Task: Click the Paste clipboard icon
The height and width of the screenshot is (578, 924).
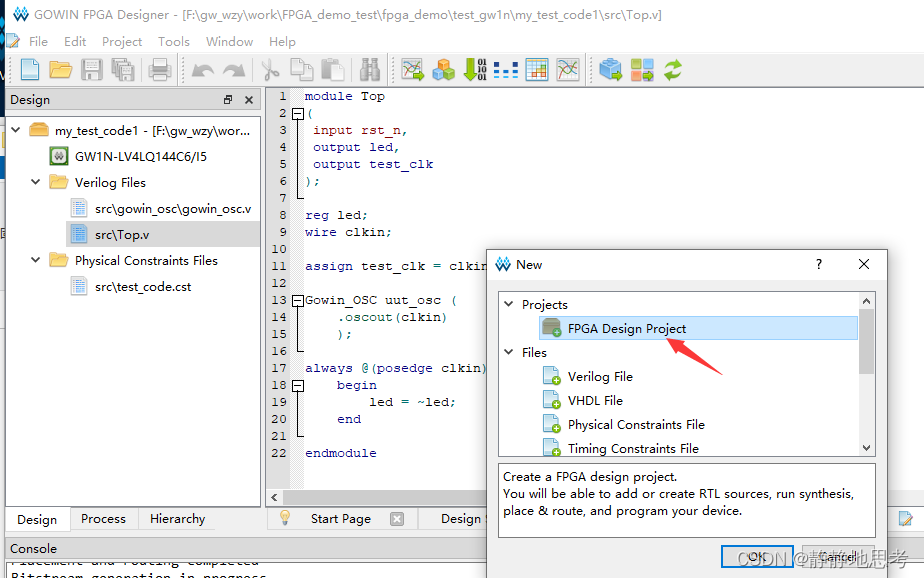Action: (333, 70)
